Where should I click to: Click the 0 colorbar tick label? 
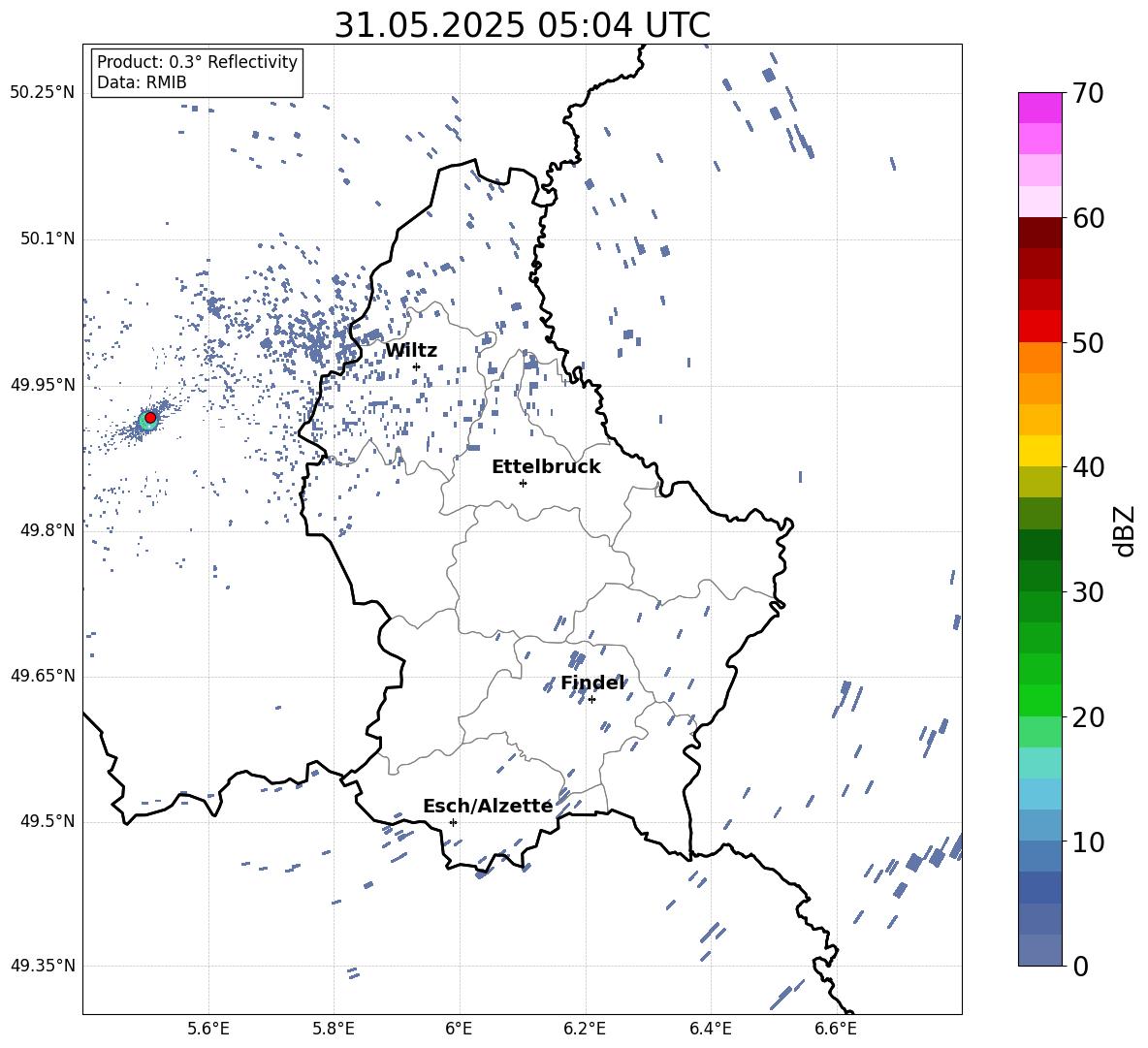pos(1080,966)
